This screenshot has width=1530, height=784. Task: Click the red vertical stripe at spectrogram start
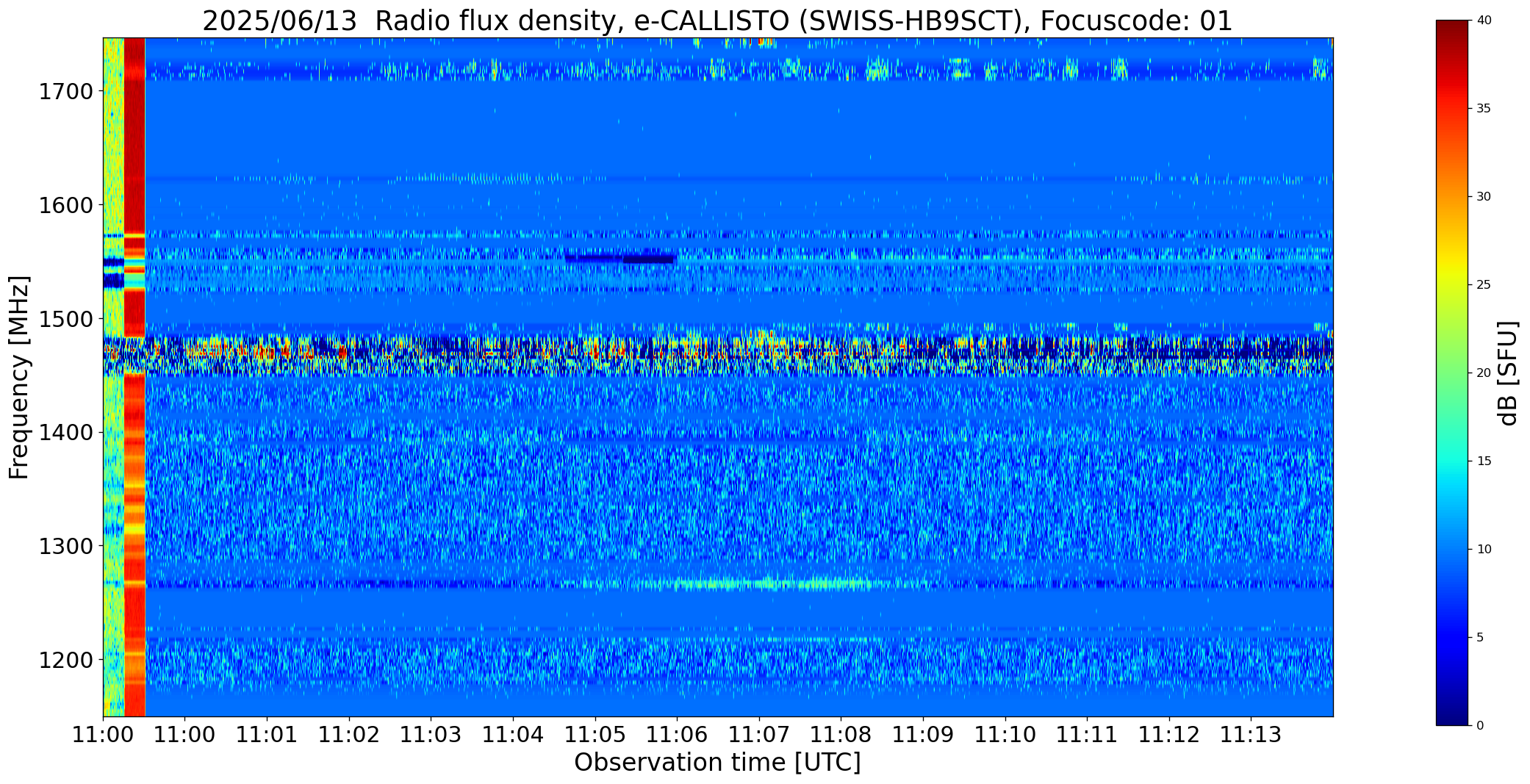[134, 377]
